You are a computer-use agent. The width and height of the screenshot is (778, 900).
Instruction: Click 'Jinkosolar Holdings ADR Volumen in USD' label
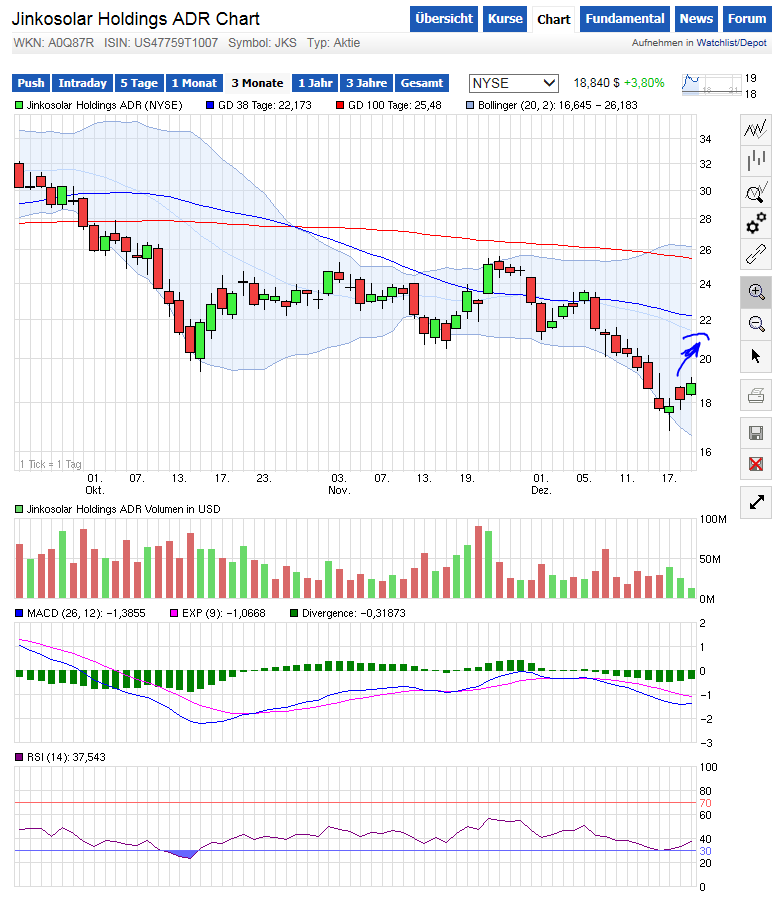(x=123, y=509)
